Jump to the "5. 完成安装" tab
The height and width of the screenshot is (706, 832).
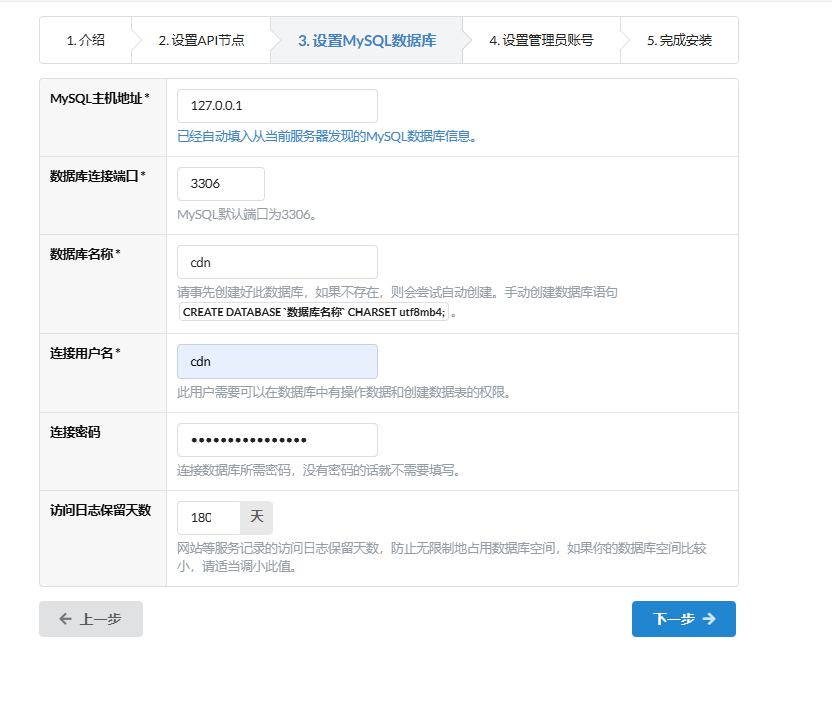pos(679,40)
